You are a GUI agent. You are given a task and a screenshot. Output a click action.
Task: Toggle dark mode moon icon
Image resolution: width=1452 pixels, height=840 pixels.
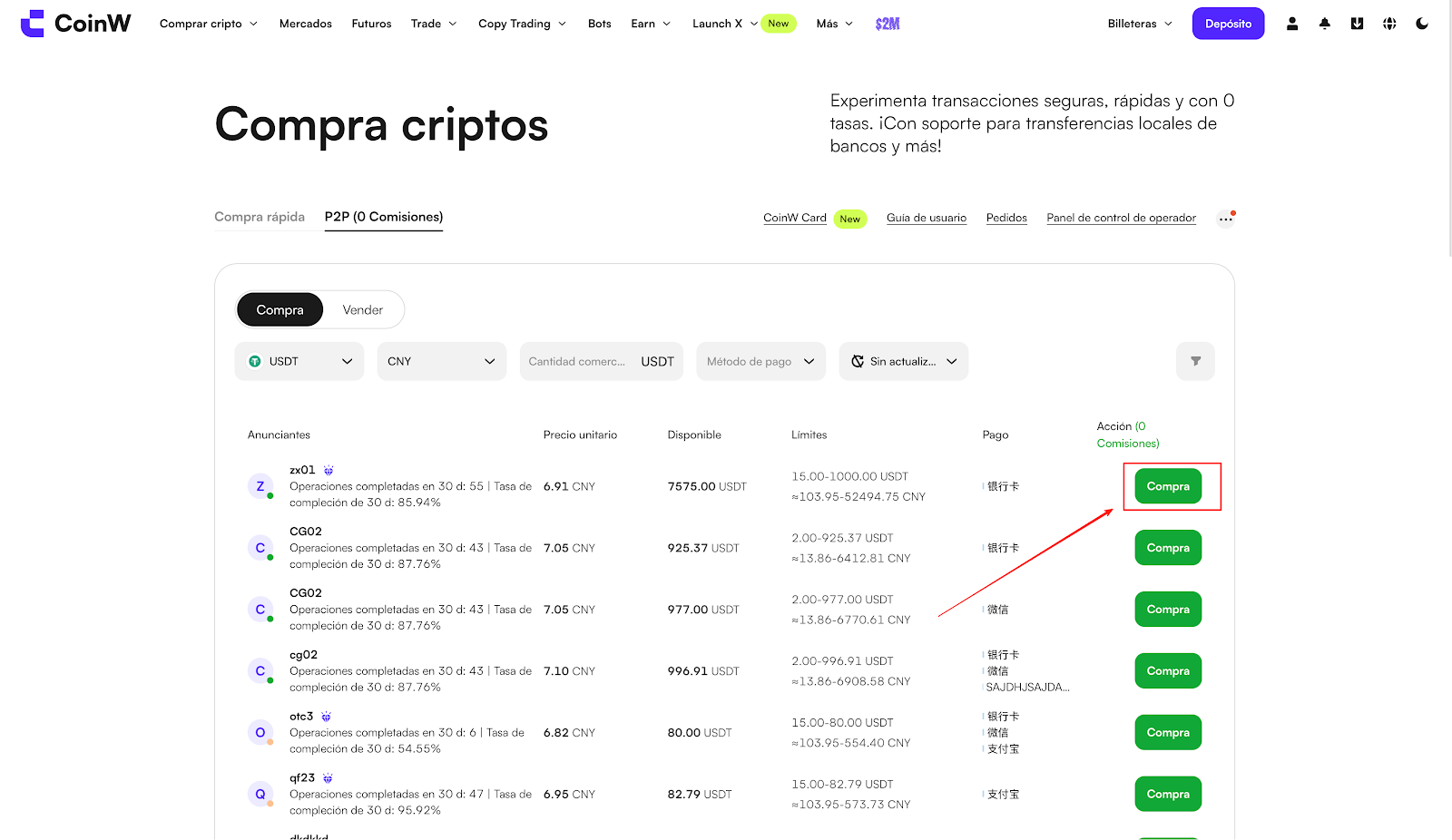pyautogui.click(x=1422, y=24)
